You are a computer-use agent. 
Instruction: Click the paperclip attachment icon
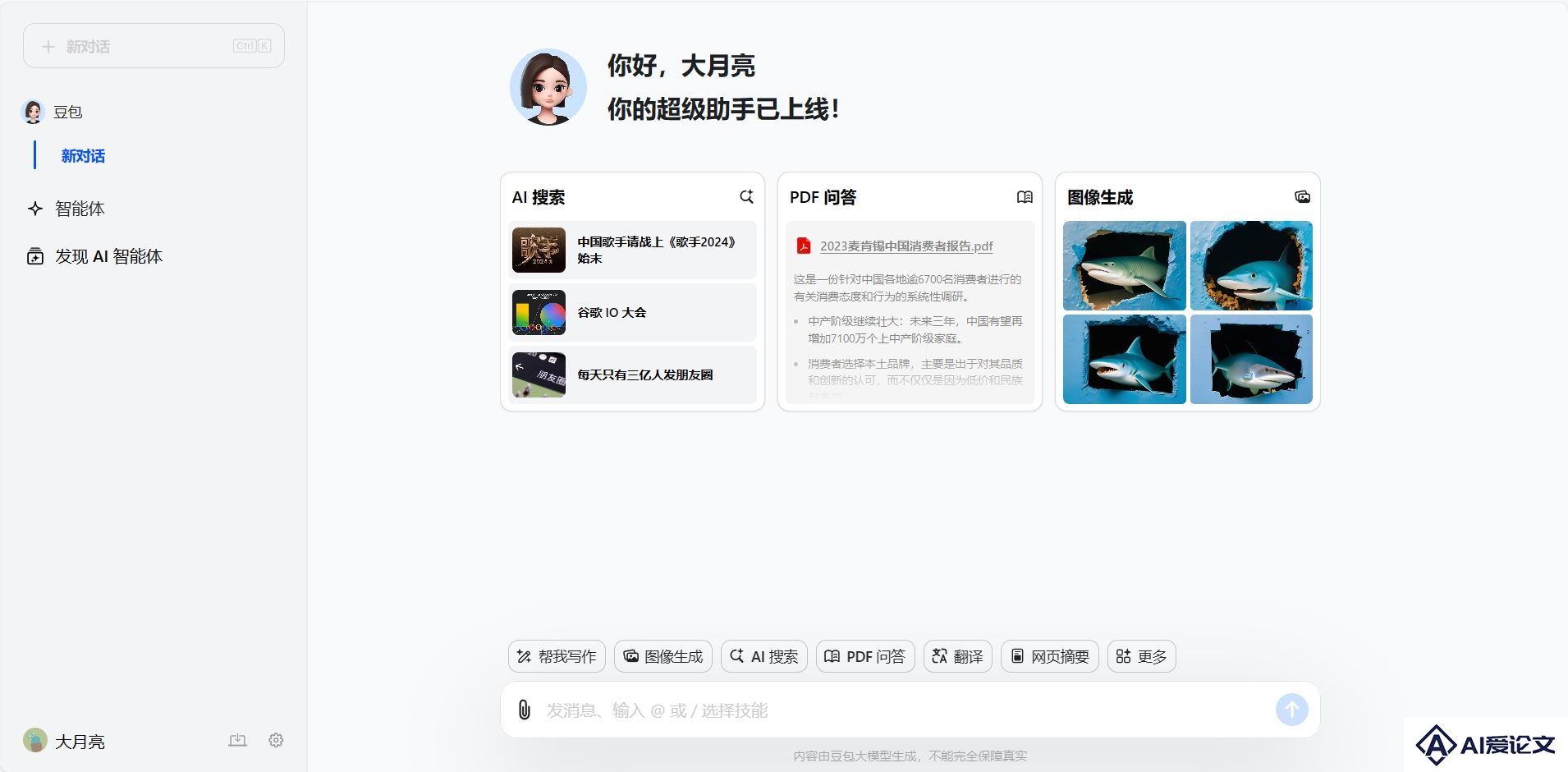524,710
